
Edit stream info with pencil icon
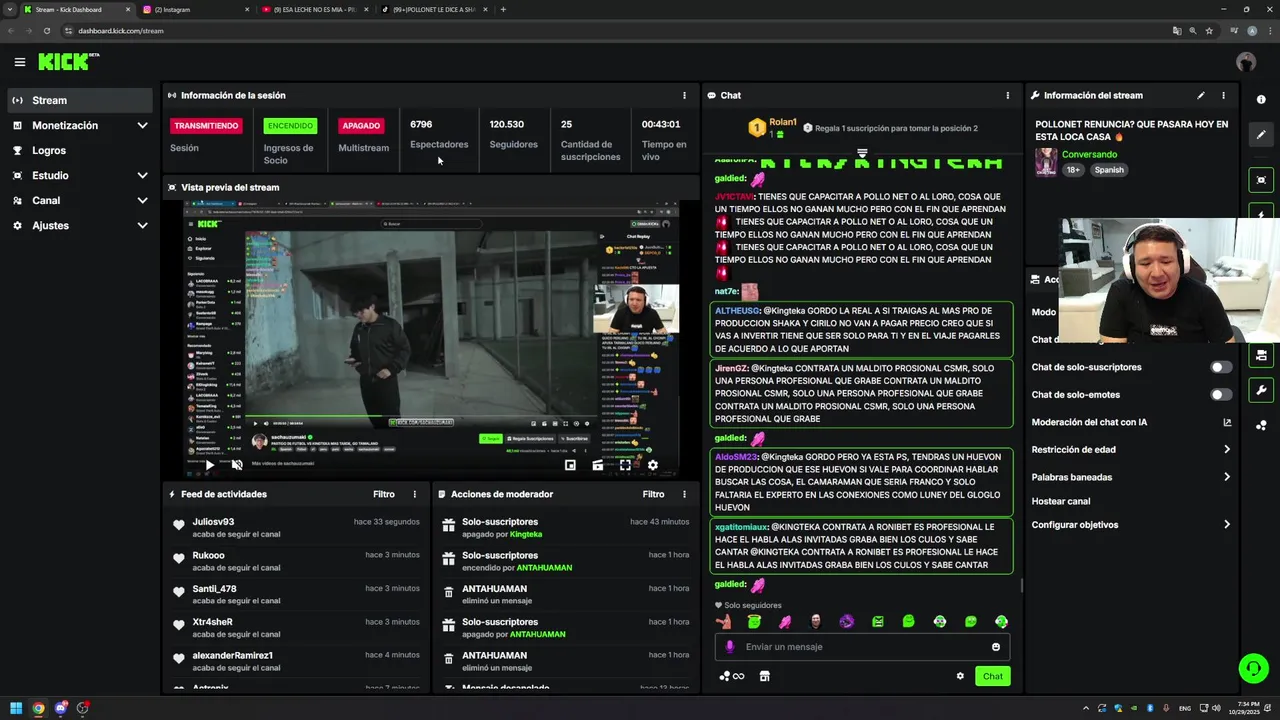[x=1200, y=96]
